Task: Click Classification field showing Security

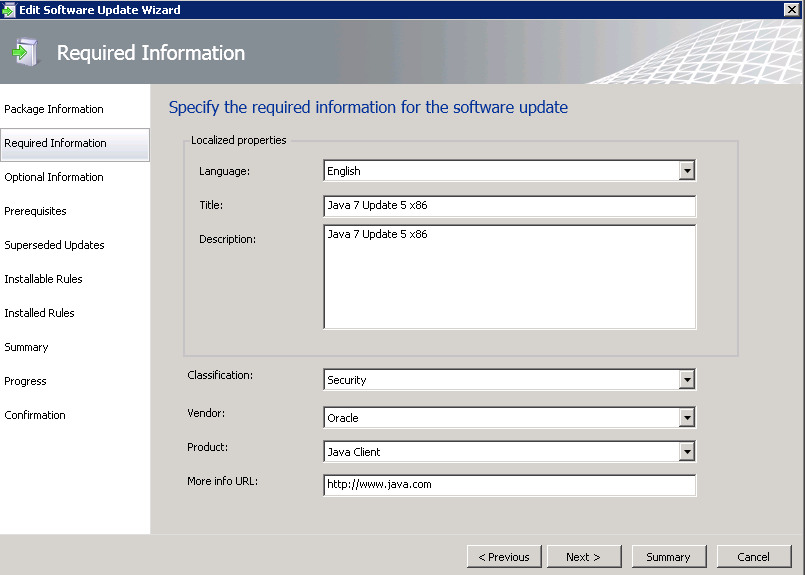Action: pyautogui.click(x=509, y=380)
